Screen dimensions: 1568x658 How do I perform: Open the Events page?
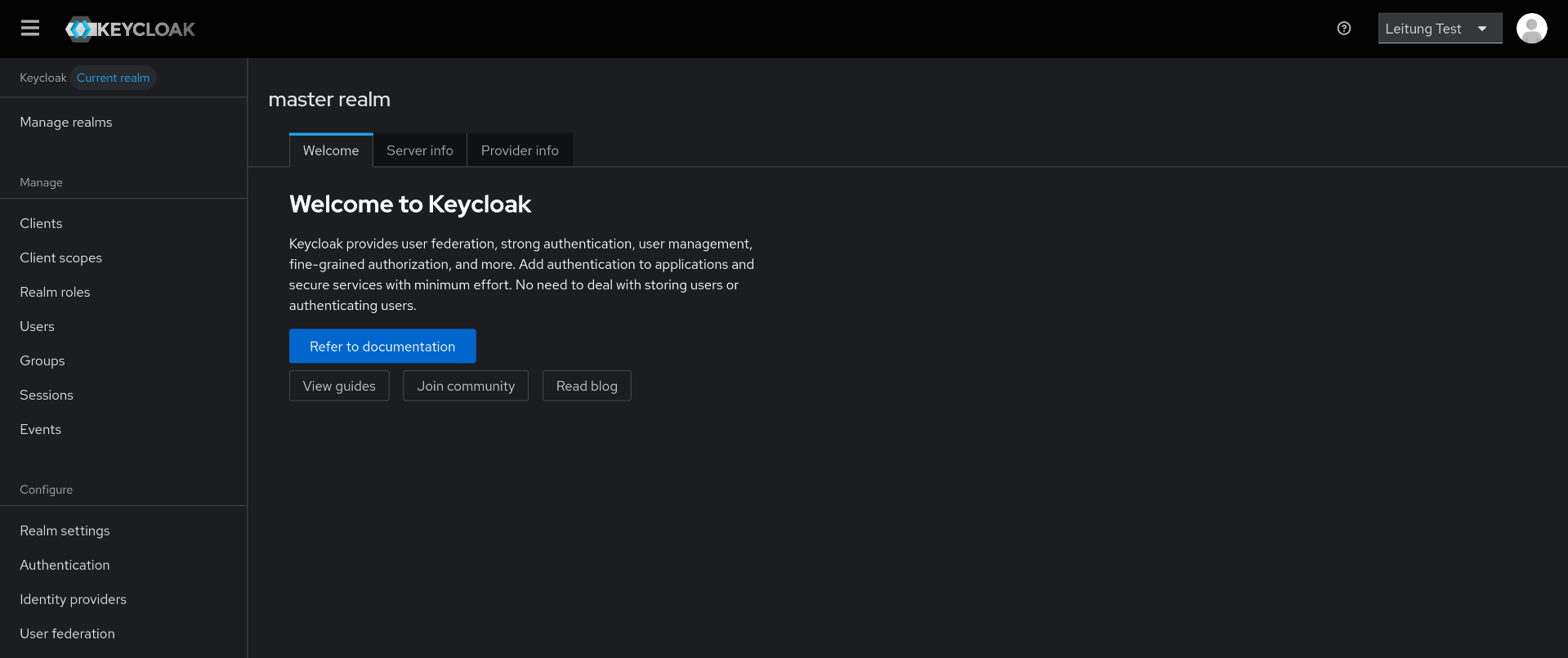point(123,429)
